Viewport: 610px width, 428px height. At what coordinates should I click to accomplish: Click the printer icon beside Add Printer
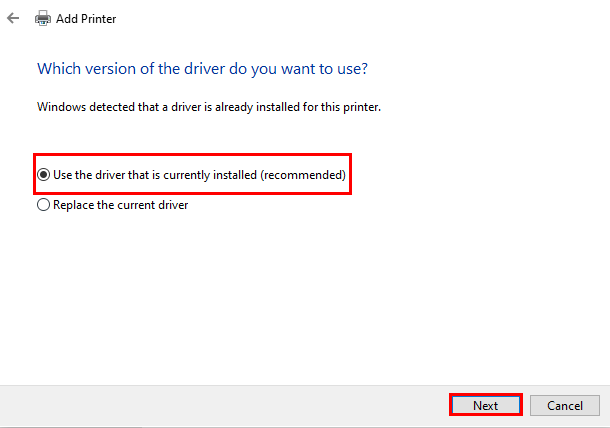43,18
